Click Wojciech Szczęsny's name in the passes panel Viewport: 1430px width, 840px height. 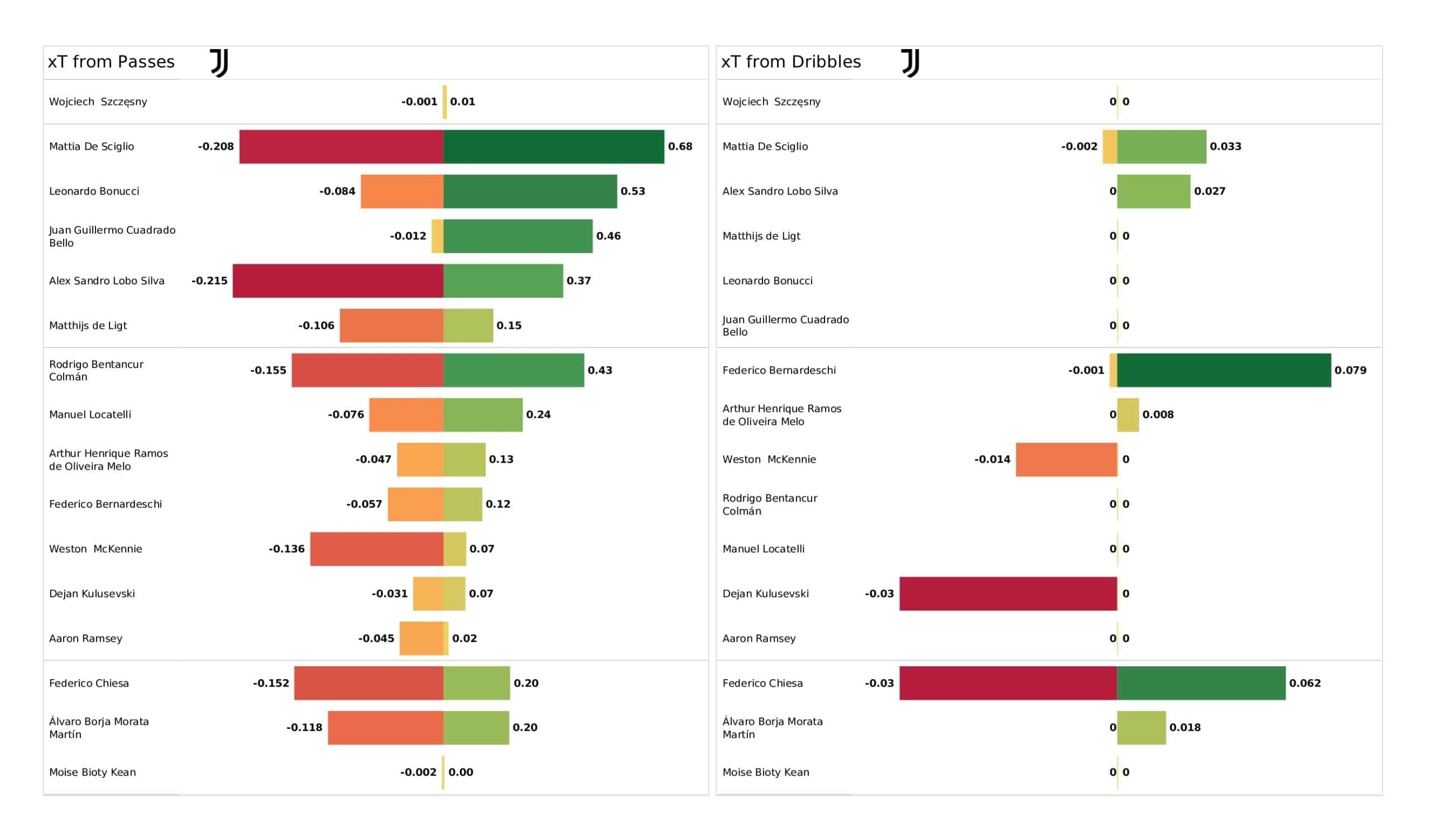98,102
